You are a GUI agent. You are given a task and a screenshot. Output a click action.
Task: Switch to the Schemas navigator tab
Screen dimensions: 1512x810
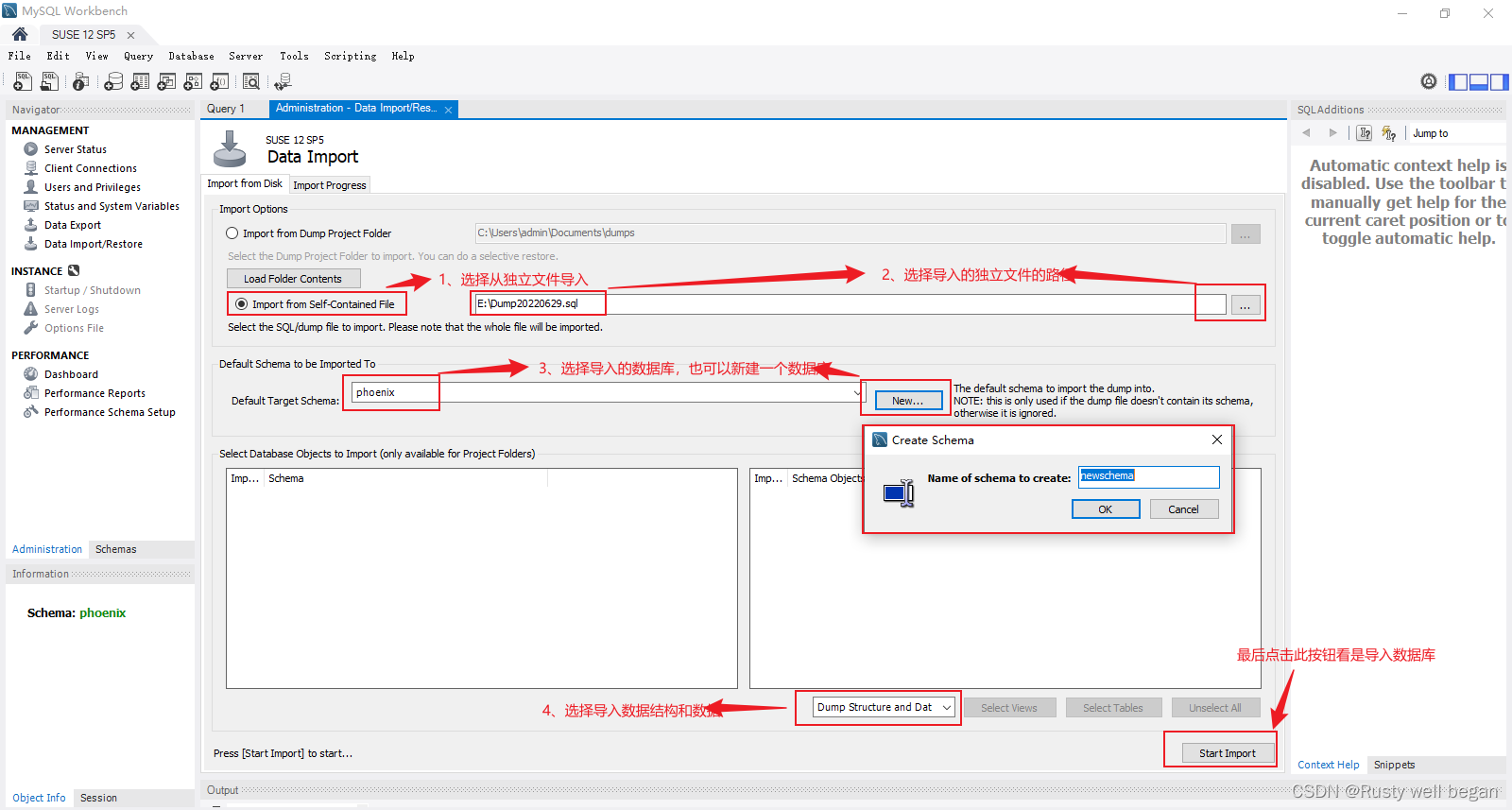point(115,549)
